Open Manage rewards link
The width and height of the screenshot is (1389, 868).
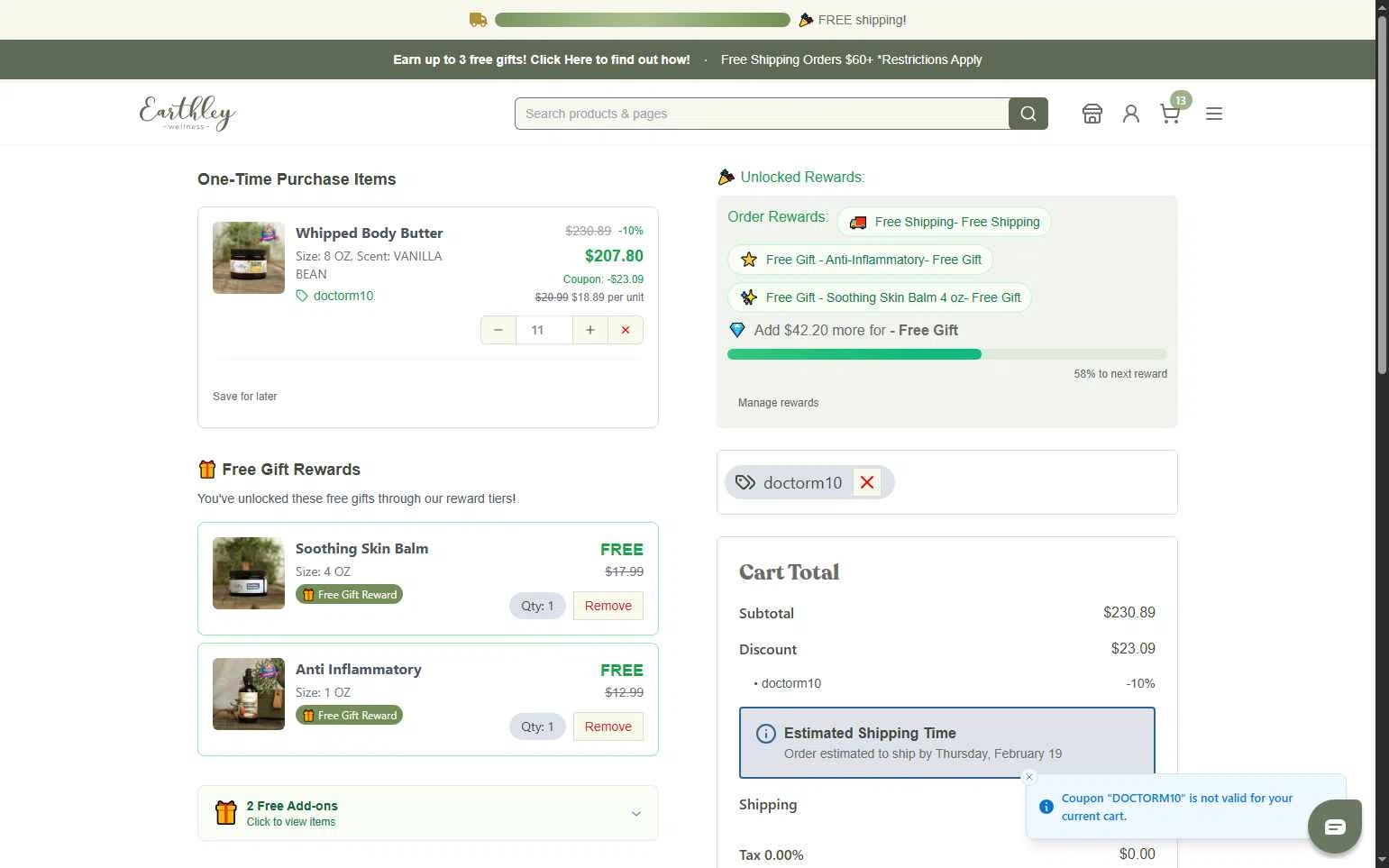(778, 403)
